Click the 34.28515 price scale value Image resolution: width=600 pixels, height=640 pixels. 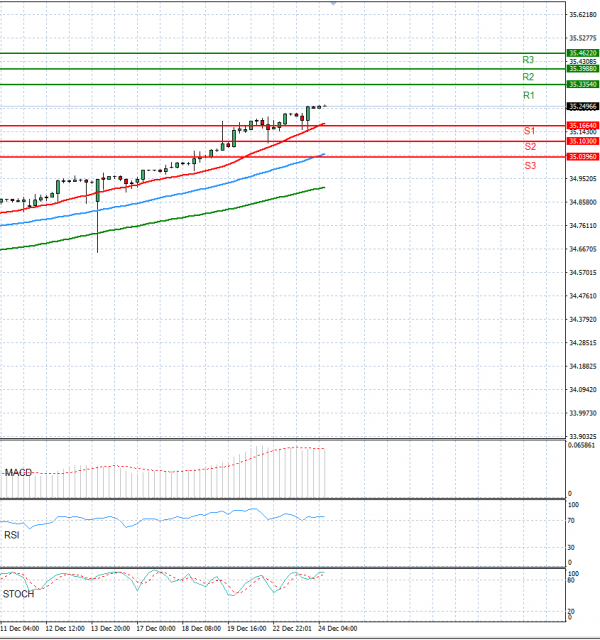tap(583, 343)
